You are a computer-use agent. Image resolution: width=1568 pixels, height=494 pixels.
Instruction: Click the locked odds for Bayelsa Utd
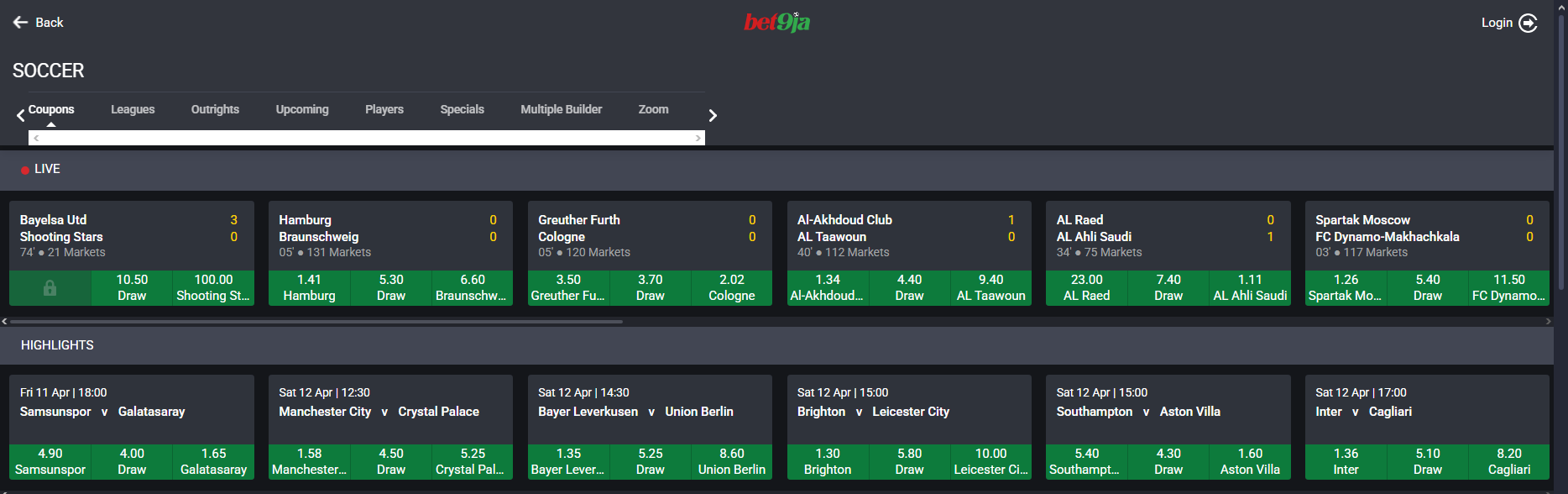tap(50, 288)
